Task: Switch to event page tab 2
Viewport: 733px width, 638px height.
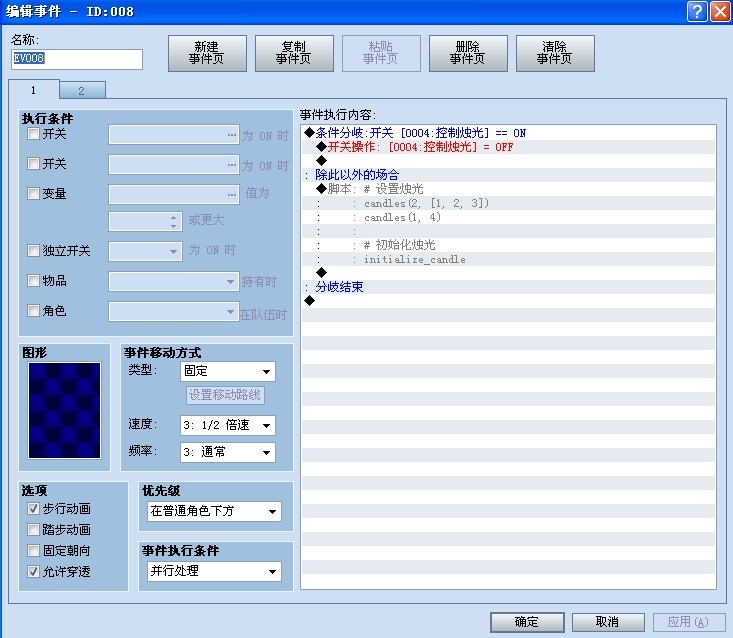Action: pos(82,91)
